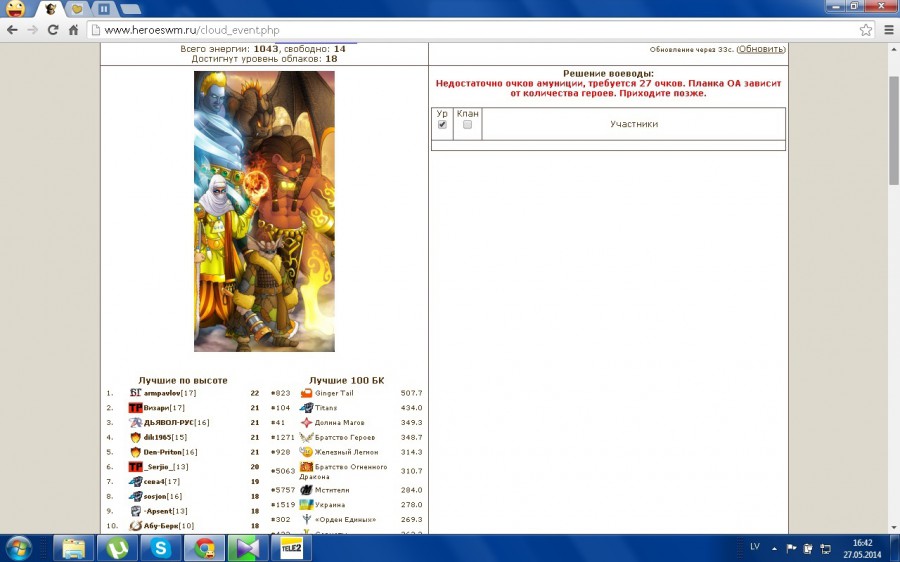Click the Участники column header
Screen dimensions: 900x562
[634, 124]
